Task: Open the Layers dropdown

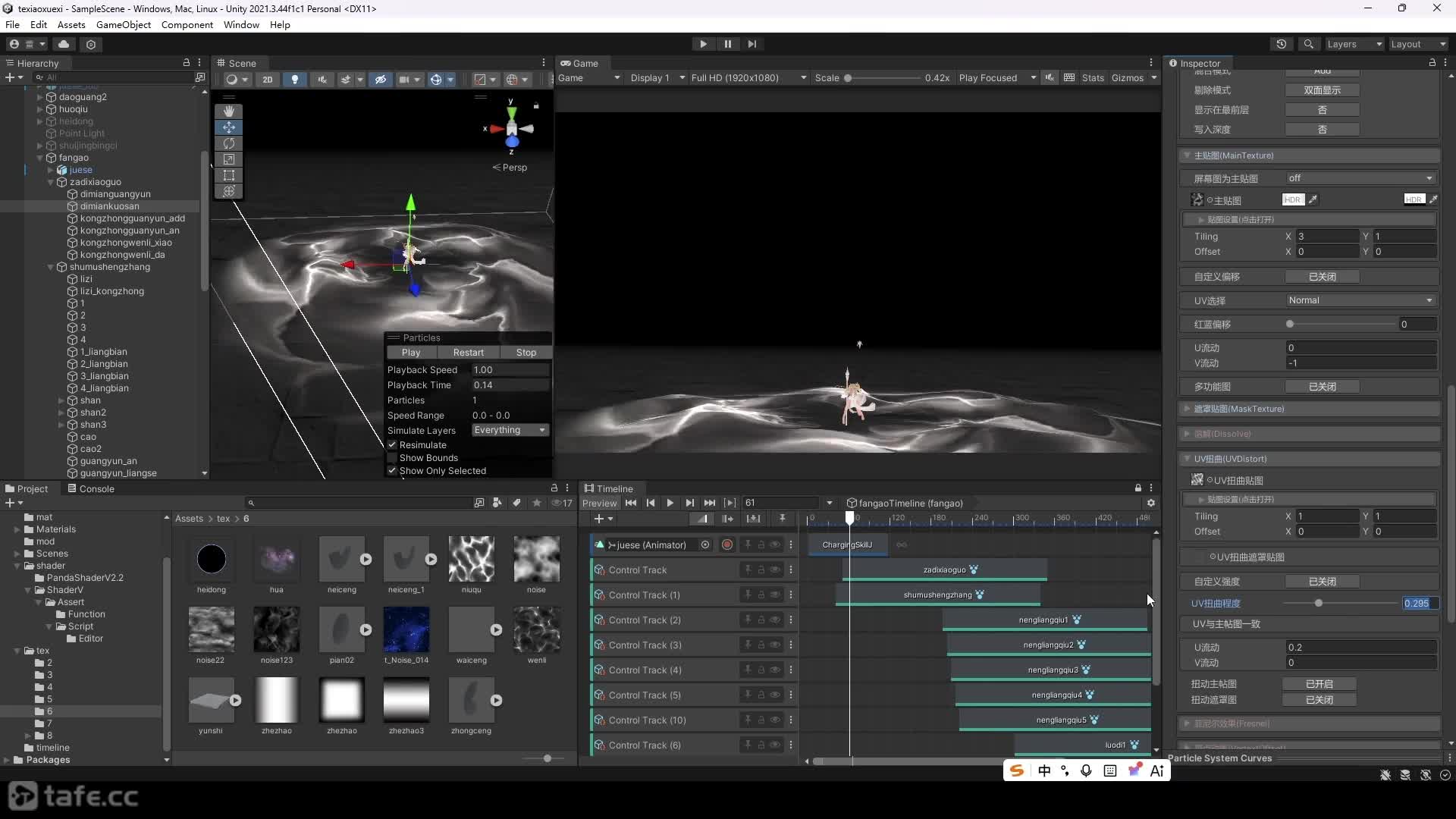Action: pyautogui.click(x=1354, y=44)
